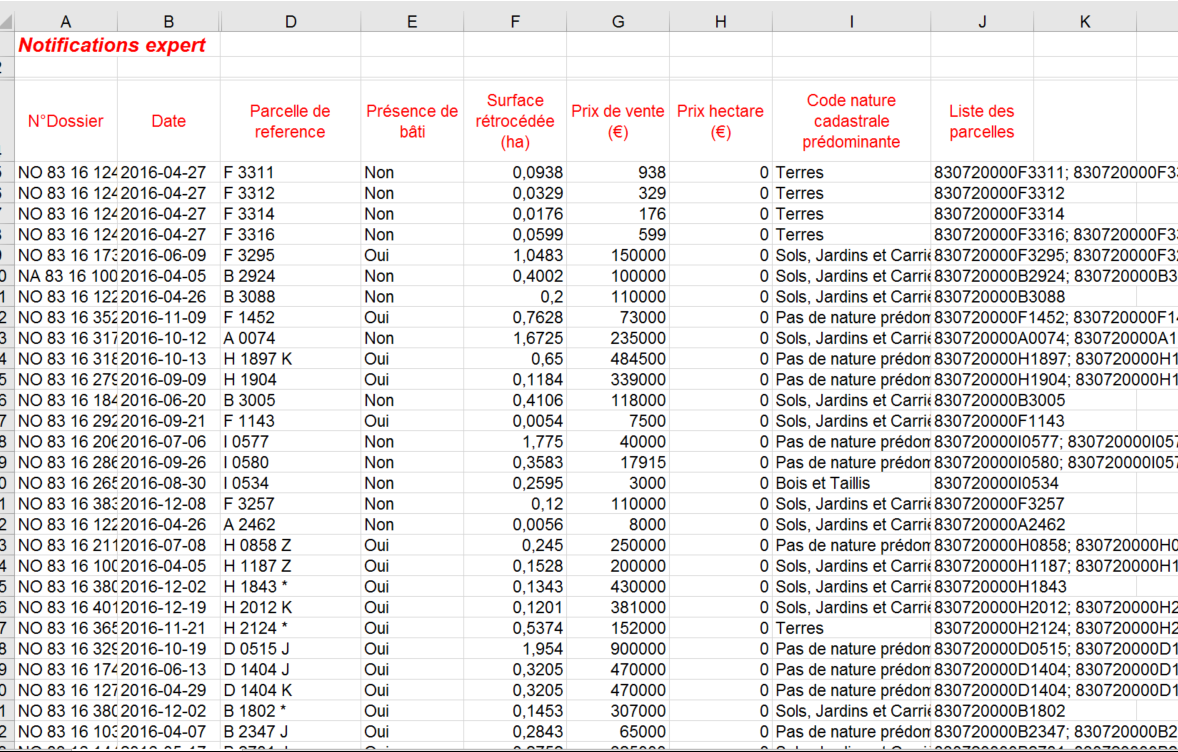Click the 'Notifications expert' title cell
The width and height of the screenshot is (1178, 752).
[112, 45]
